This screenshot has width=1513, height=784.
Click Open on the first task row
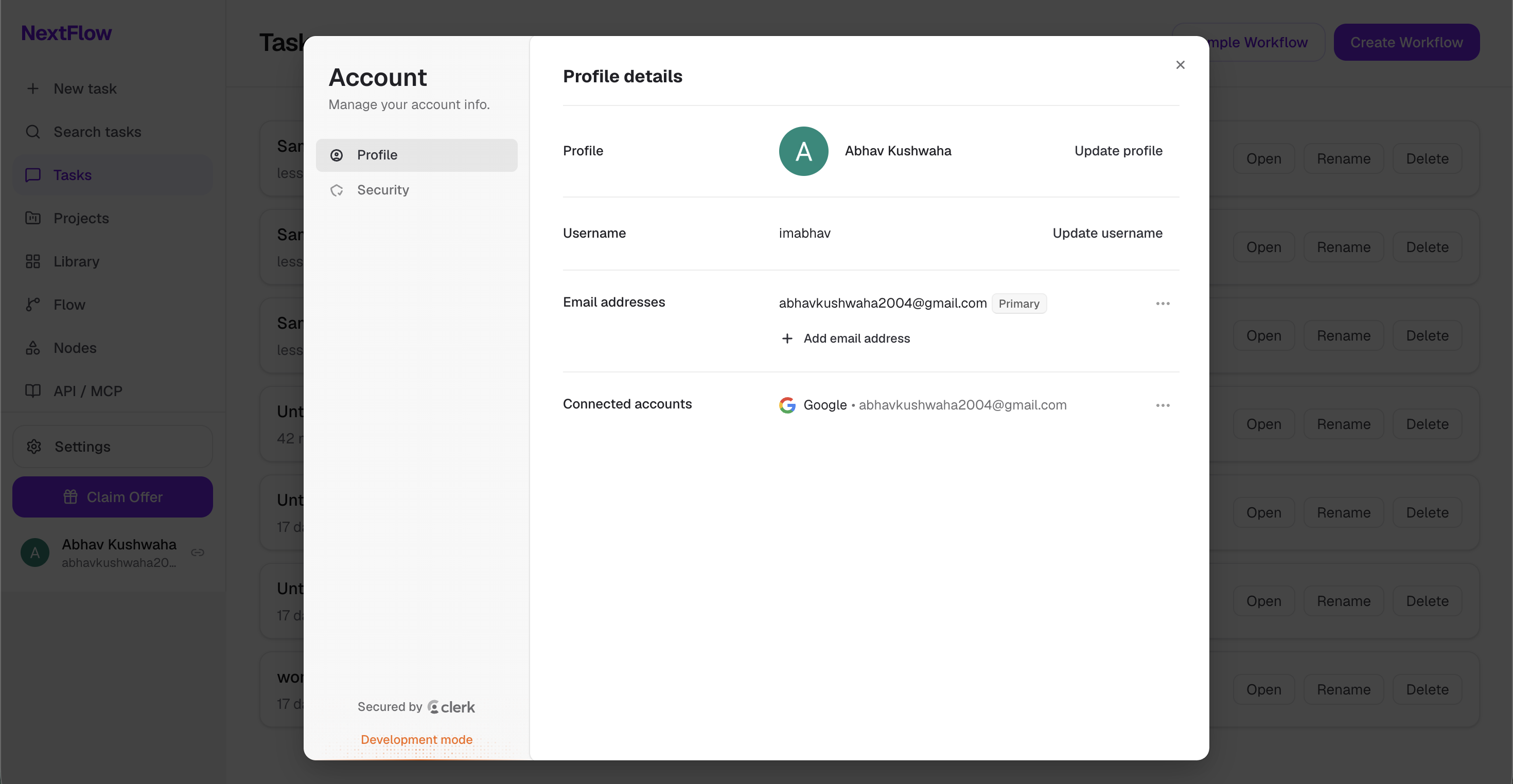[x=1263, y=158]
